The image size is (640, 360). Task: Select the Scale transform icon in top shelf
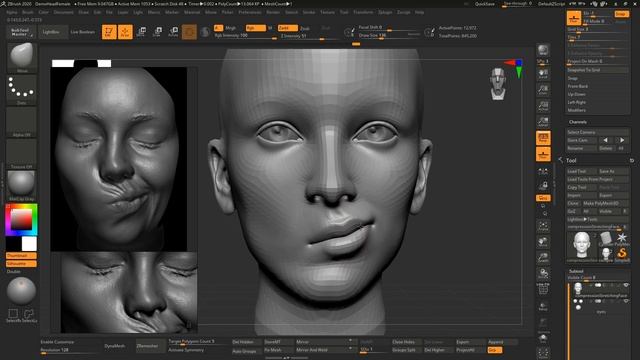157,32
